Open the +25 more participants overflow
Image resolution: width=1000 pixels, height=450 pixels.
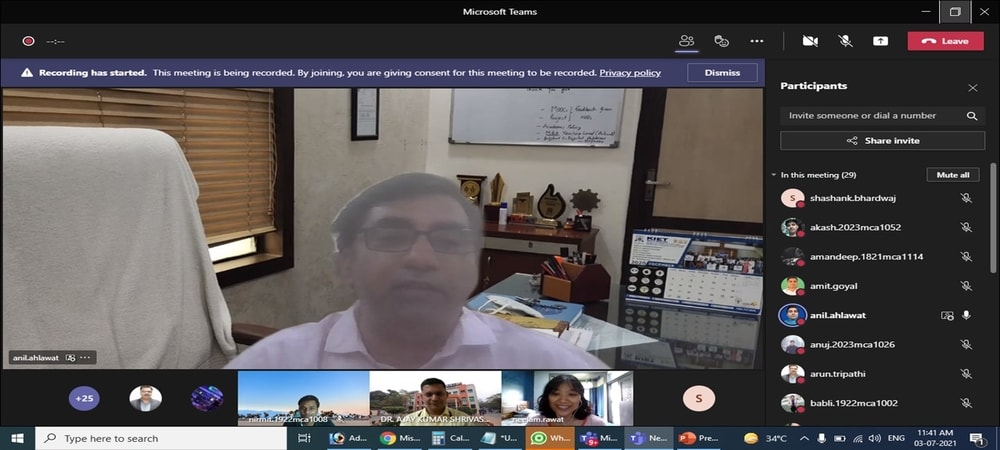point(84,398)
